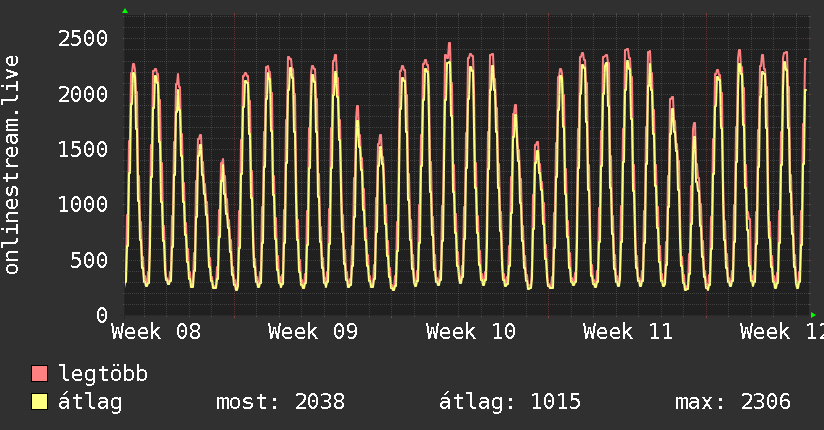The image size is (824, 430).
Task: Click the 0 y-axis value
Action: [102, 315]
